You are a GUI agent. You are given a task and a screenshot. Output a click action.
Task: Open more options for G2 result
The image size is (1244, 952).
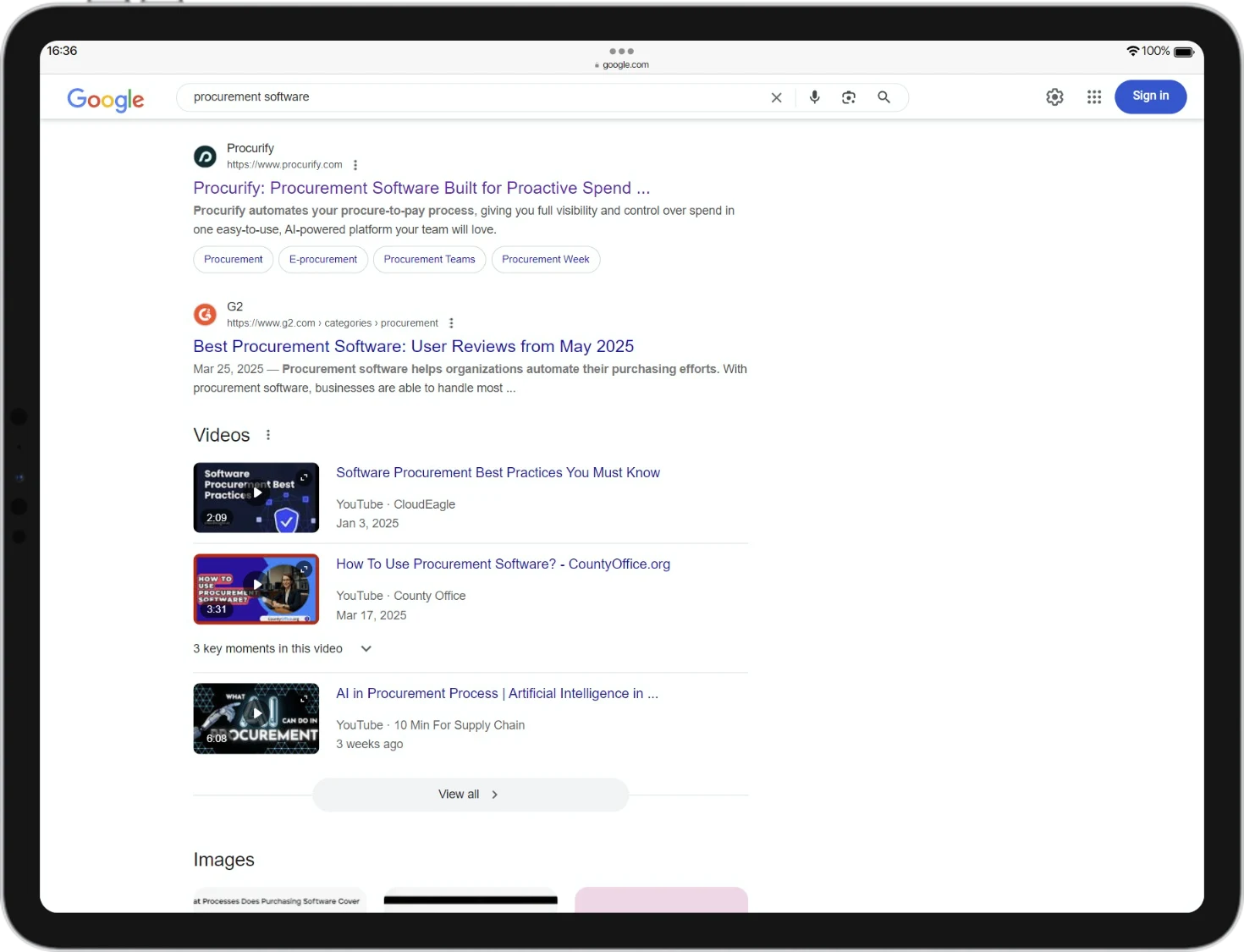tap(451, 323)
